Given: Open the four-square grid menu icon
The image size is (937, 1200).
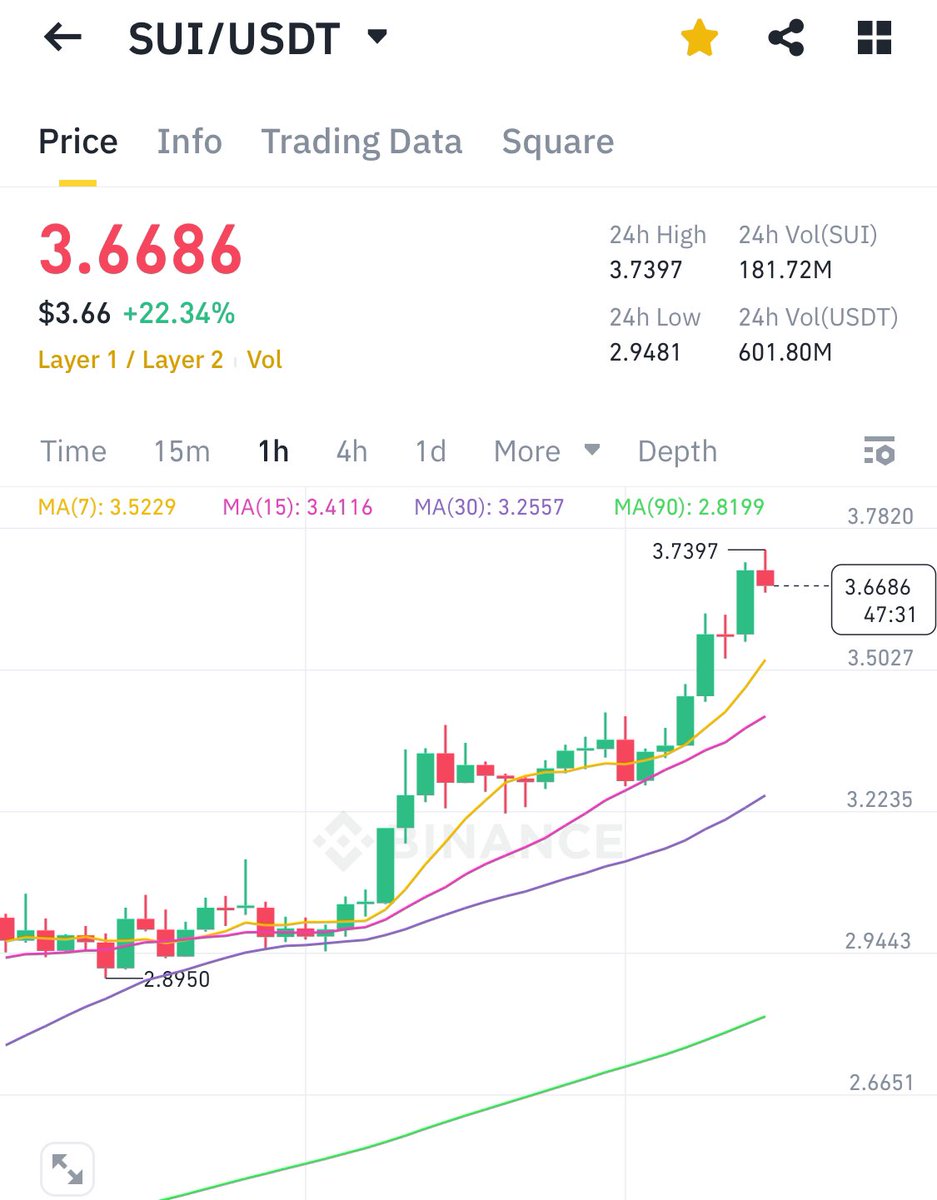Looking at the screenshot, I should click(874, 39).
